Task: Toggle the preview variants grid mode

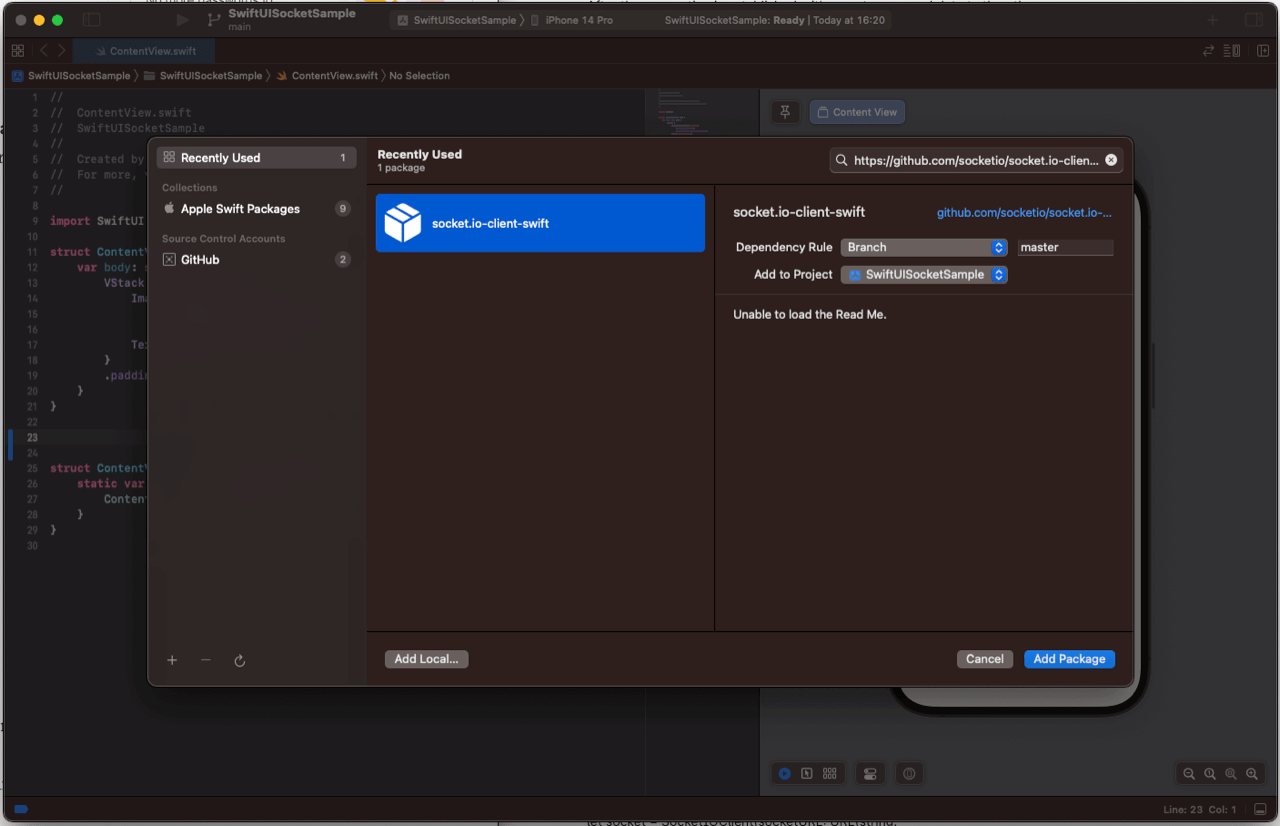Action: 829,773
